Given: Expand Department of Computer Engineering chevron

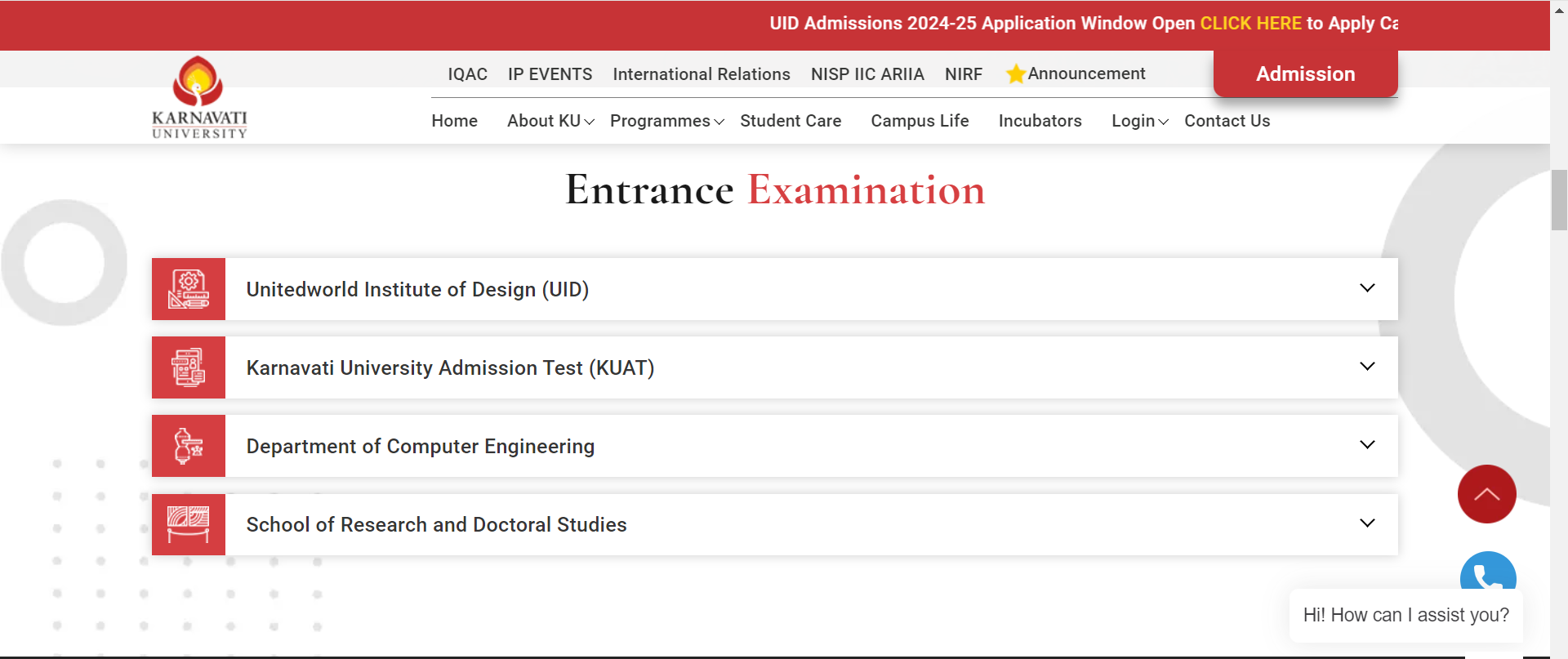Looking at the screenshot, I should [1367, 445].
